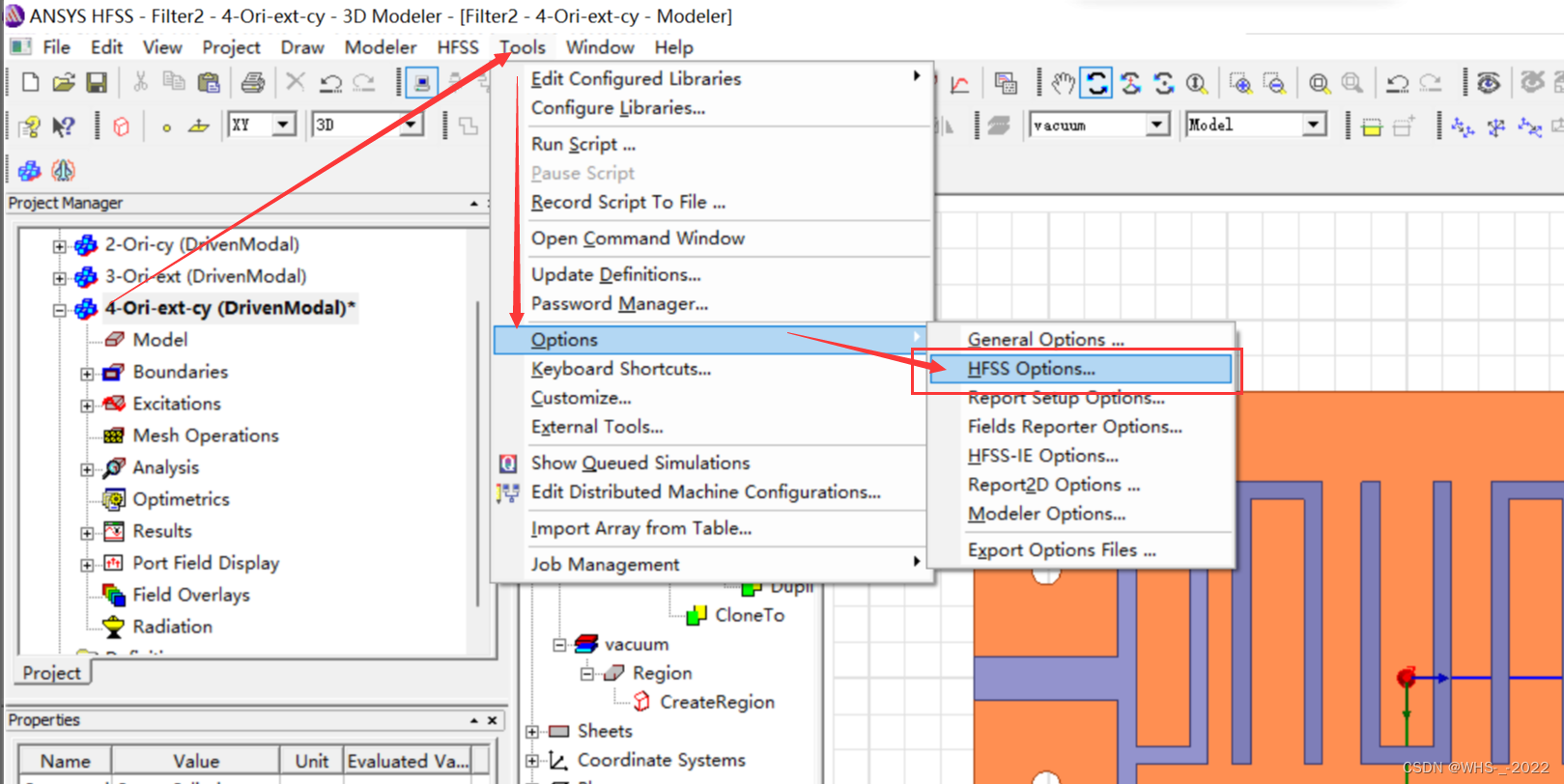Select Radiation in project tree
The image size is (1564, 784).
coord(173,627)
